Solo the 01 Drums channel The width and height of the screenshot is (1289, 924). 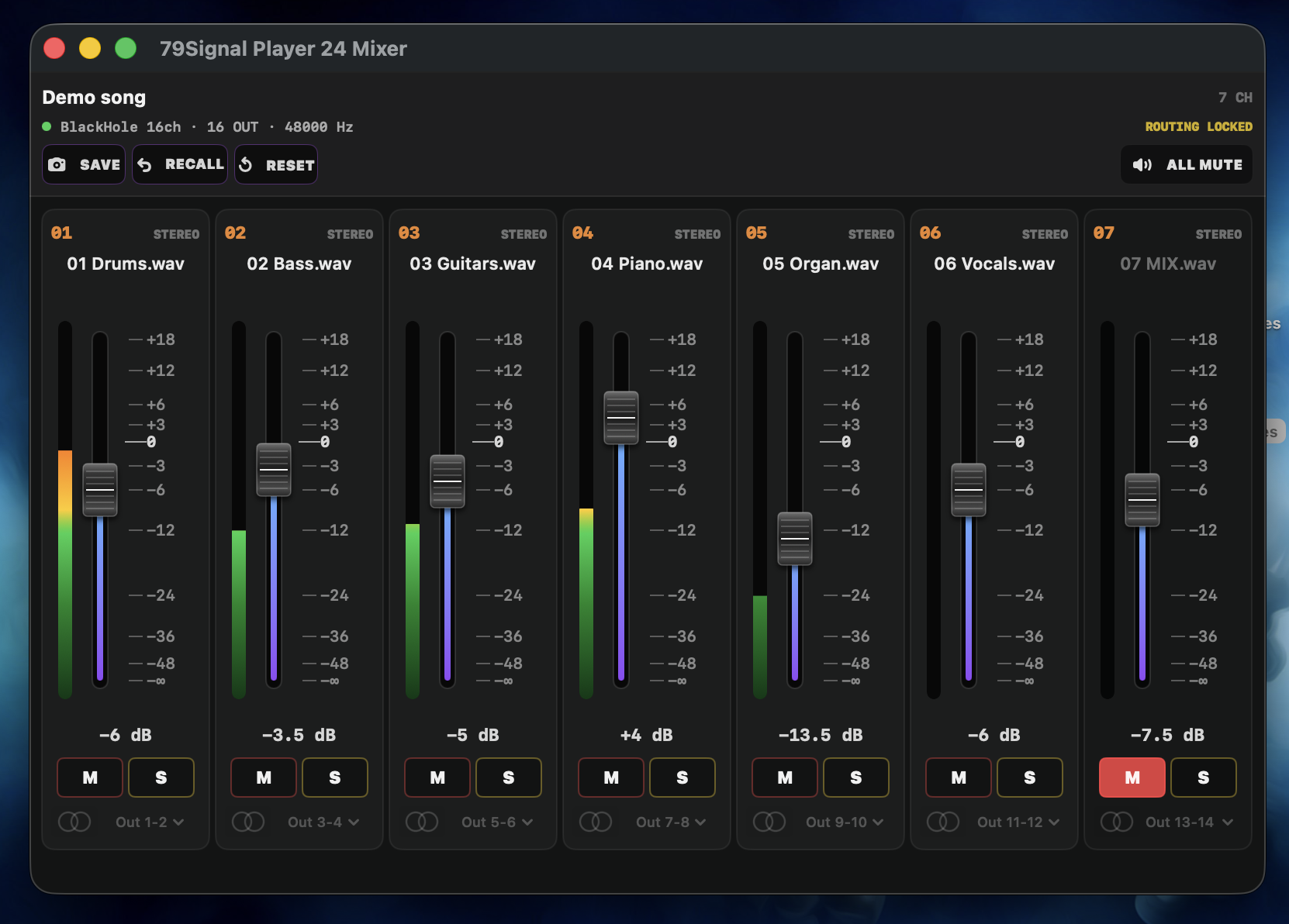click(161, 777)
